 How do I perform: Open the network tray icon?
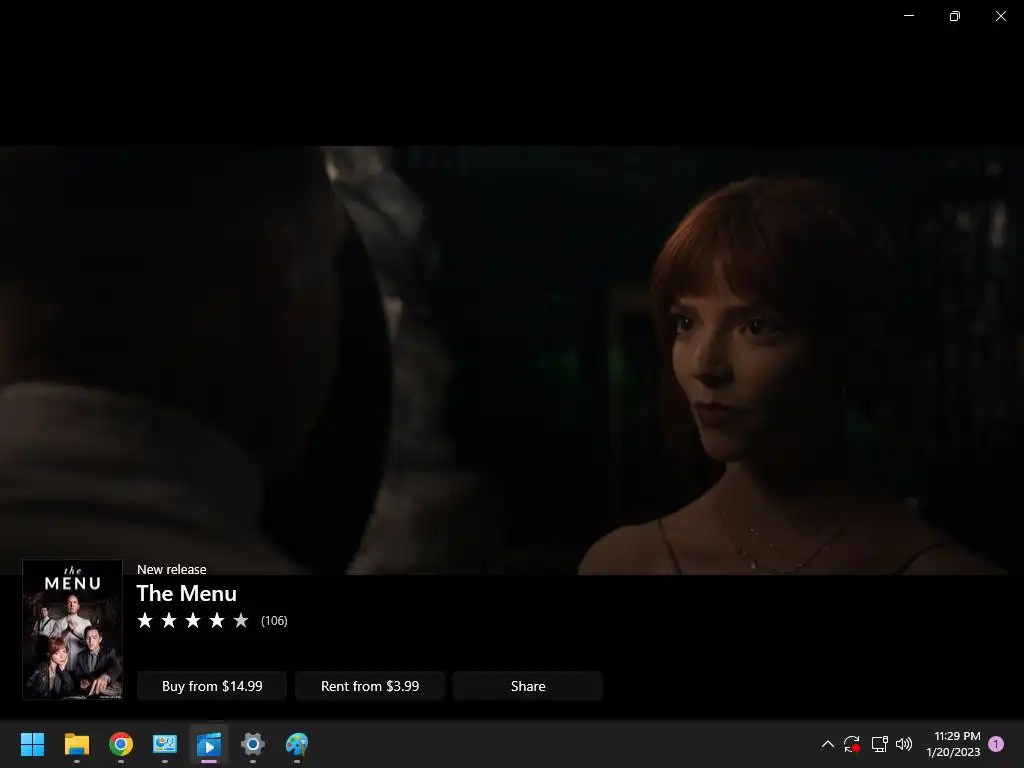coord(879,744)
